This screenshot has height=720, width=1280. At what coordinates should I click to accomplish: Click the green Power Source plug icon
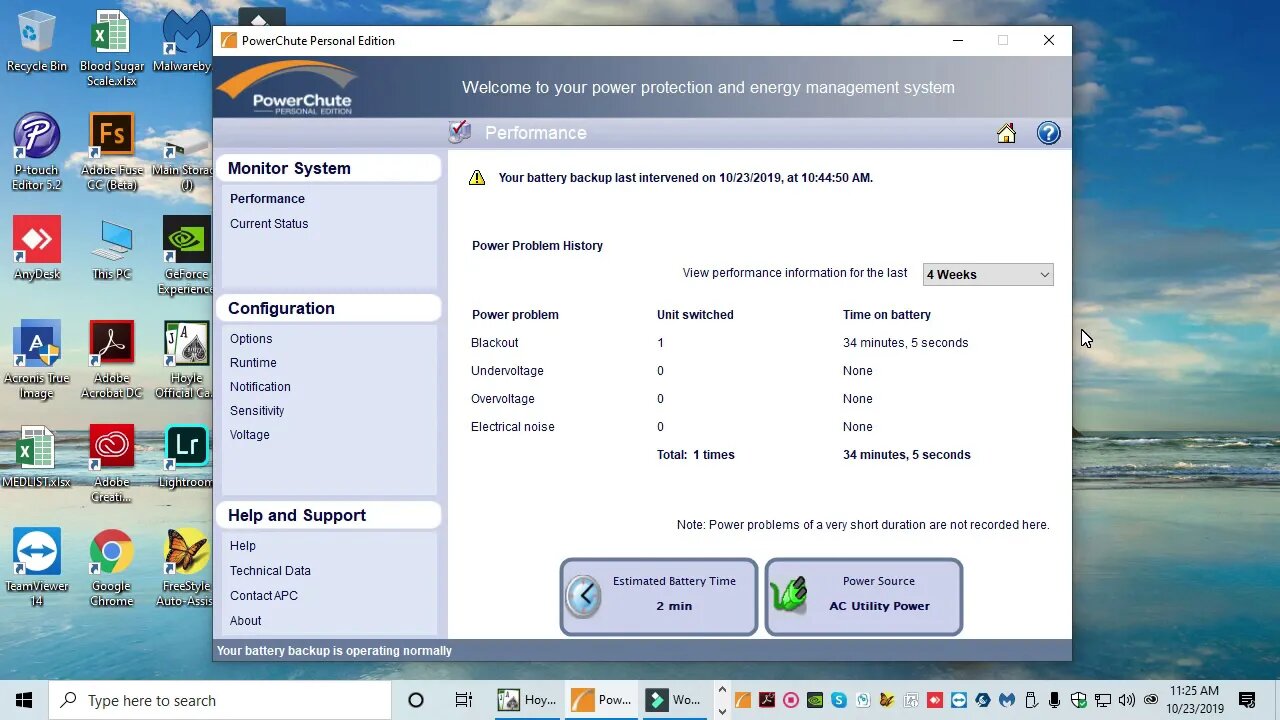[789, 596]
